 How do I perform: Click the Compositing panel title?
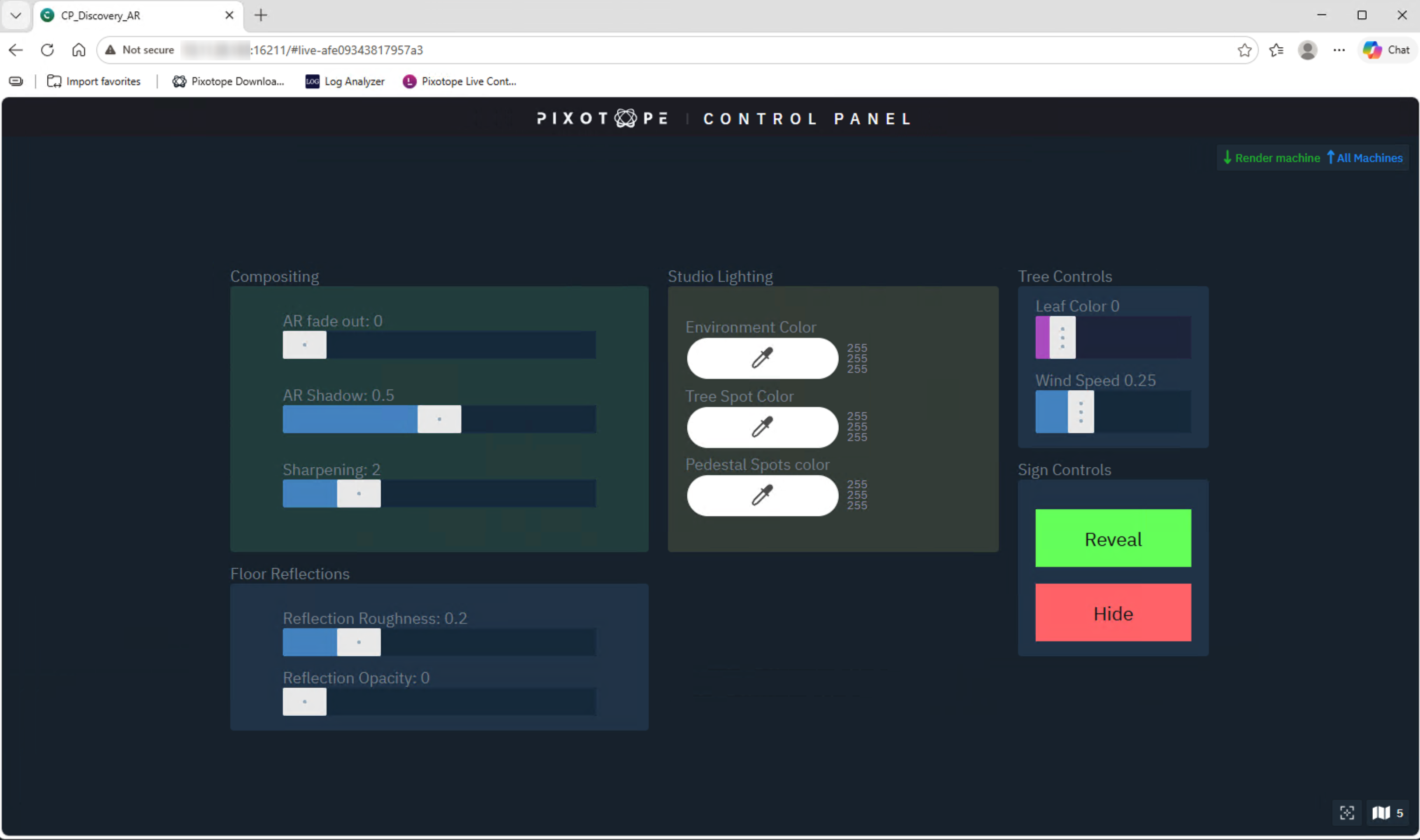click(274, 276)
